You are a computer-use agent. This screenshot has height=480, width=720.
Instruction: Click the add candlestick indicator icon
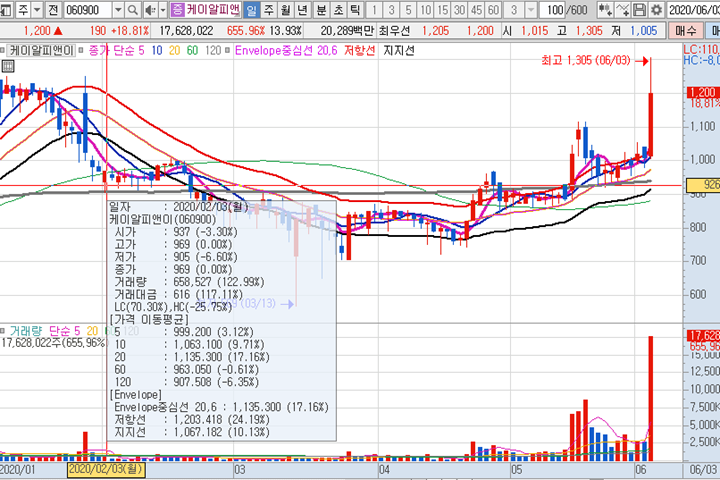point(605,9)
